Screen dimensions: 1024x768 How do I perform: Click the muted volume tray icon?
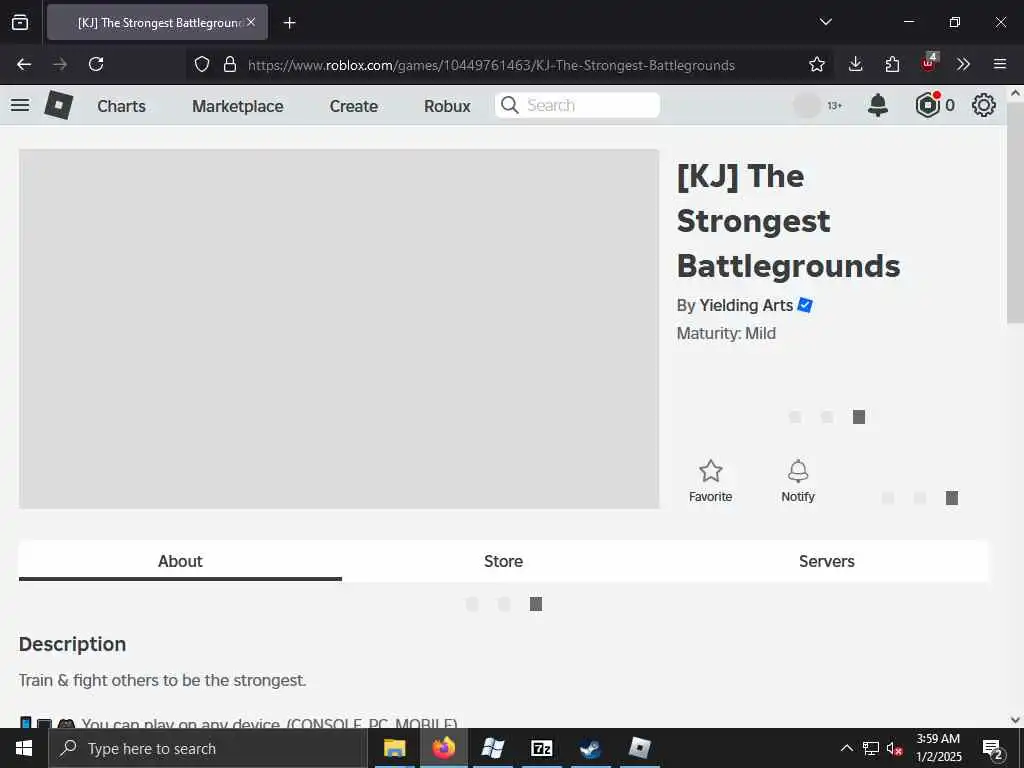point(895,748)
